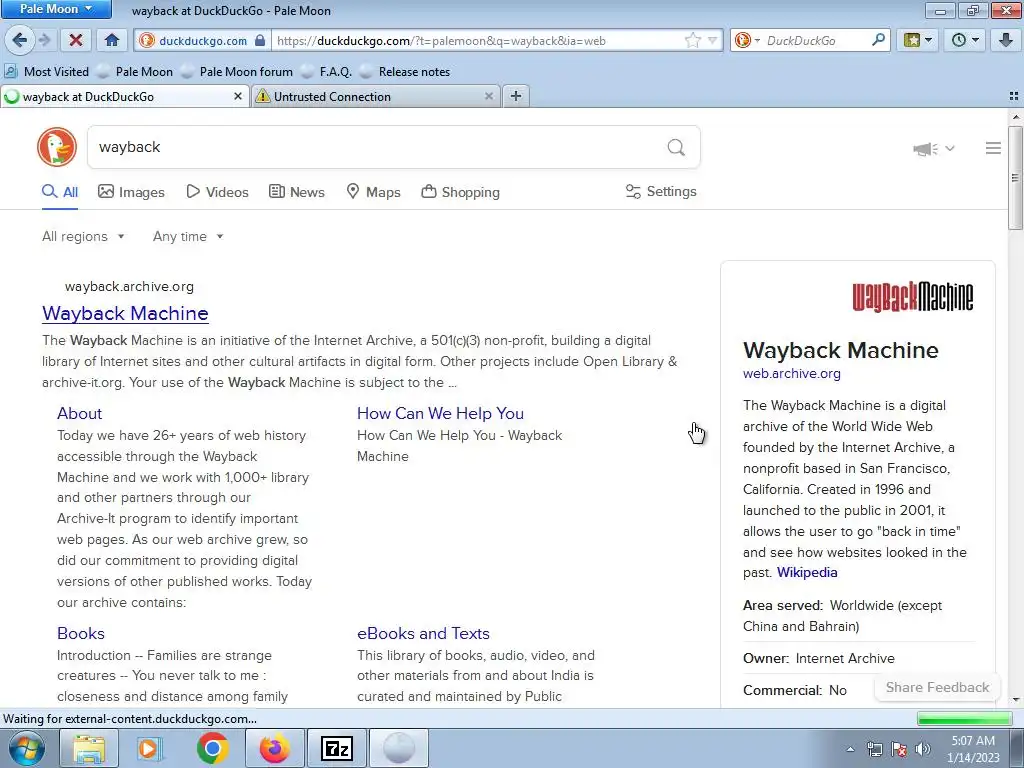Open the Pale Moon bookmark
This screenshot has height=768, width=1024.
click(x=135, y=72)
